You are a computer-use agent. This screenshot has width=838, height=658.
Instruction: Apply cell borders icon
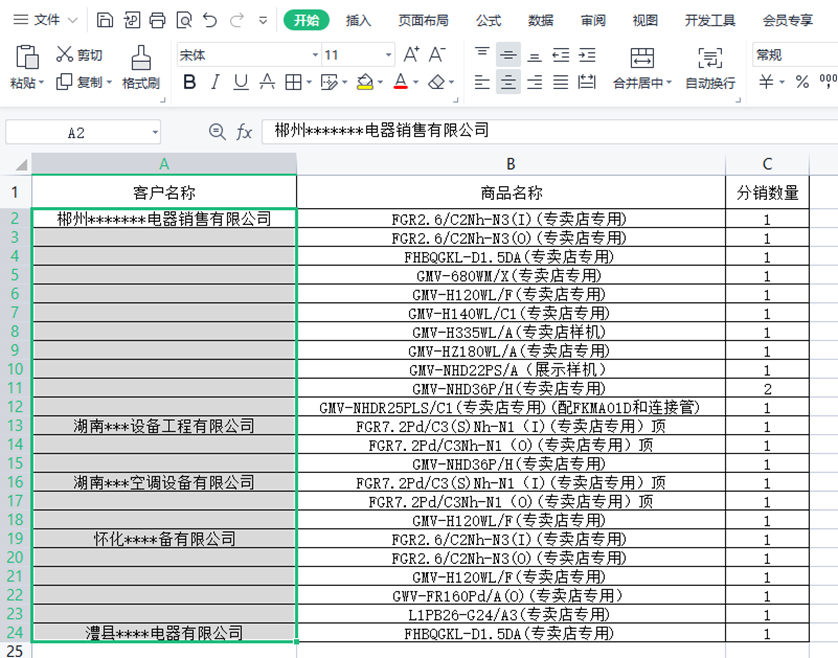(x=293, y=82)
